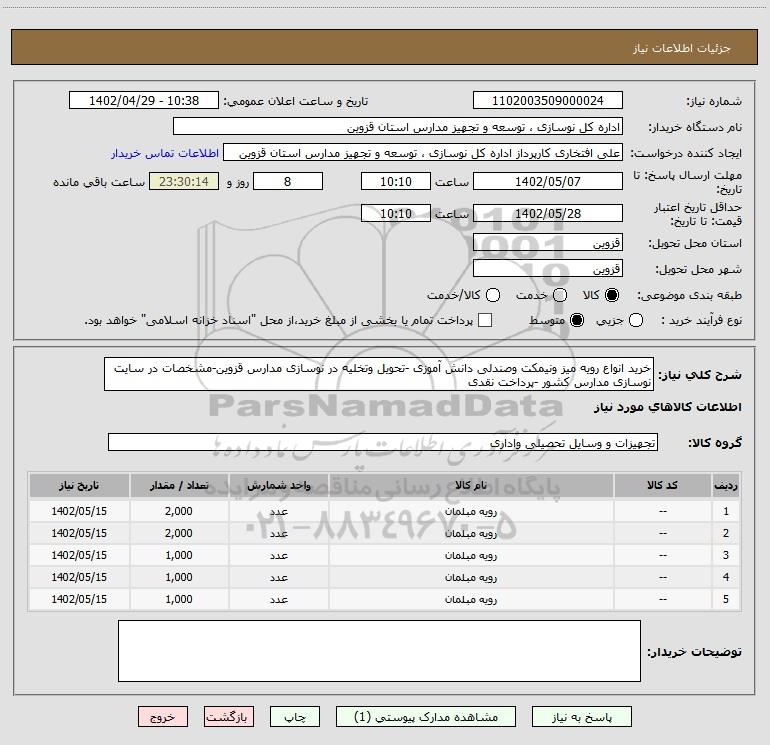Click the توضیحات خریدار text area
Image resolution: width=770 pixels, height=745 pixels.
(x=379, y=651)
